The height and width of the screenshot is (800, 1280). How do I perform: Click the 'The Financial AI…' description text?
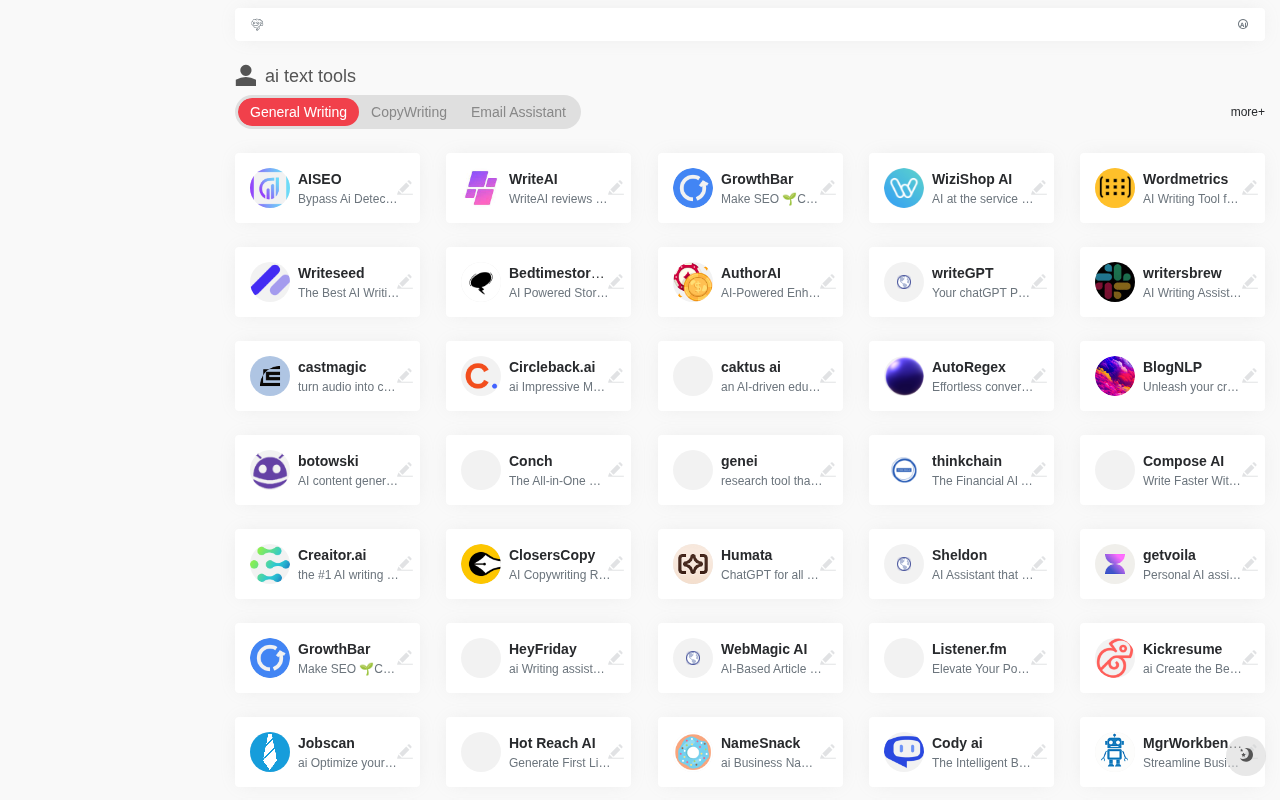pyautogui.click(x=983, y=481)
